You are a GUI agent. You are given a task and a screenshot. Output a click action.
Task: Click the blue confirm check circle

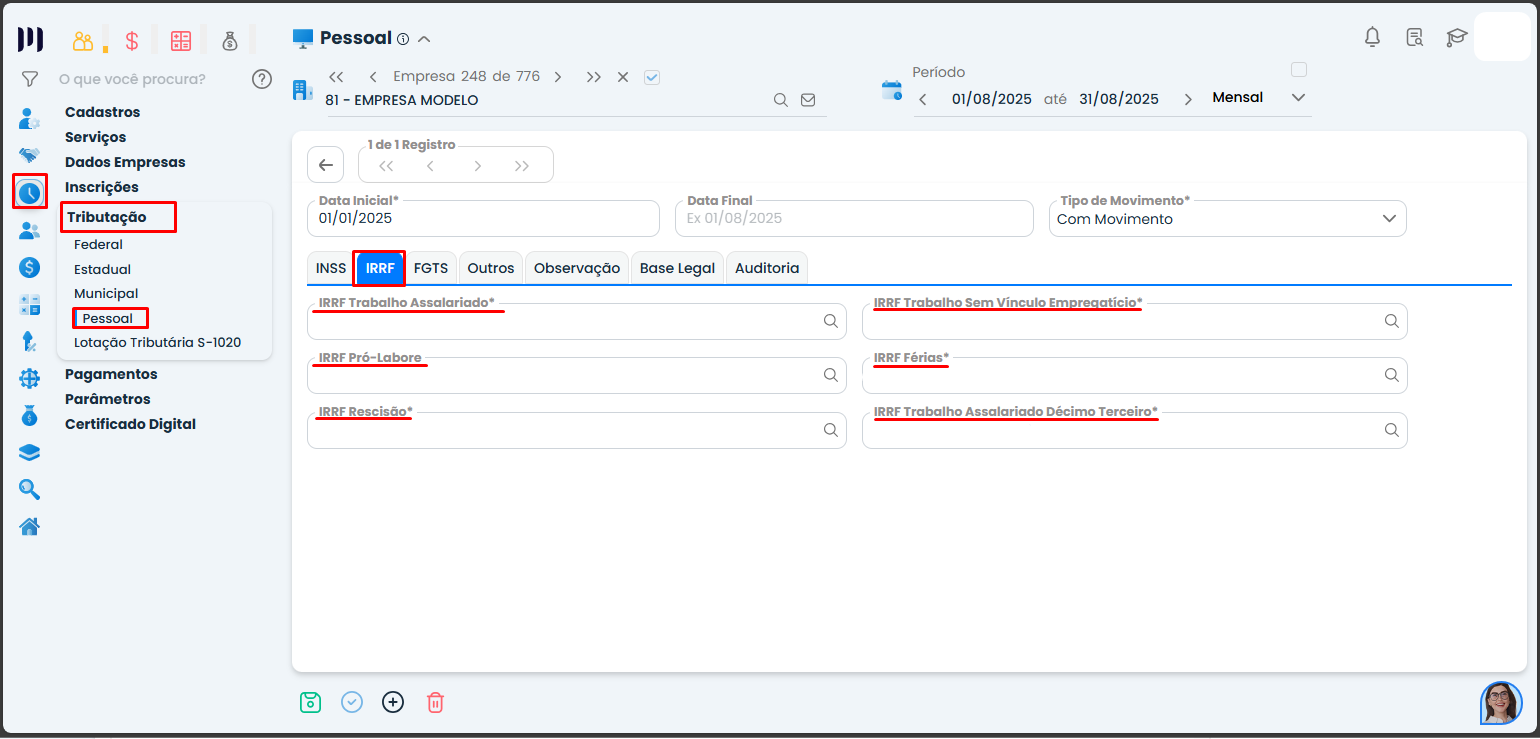click(x=352, y=702)
